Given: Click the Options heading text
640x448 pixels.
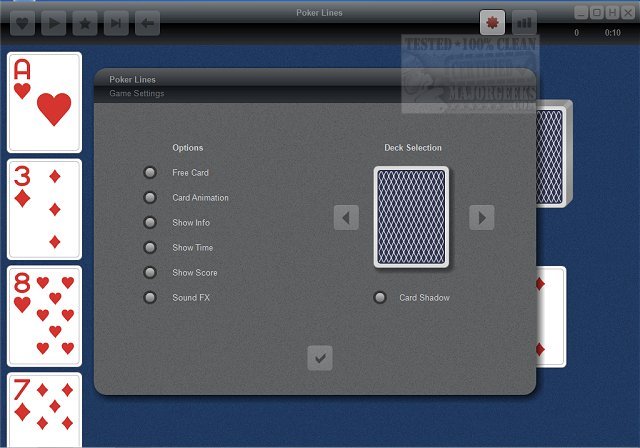Looking at the screenshot, I should click(188, 148).
